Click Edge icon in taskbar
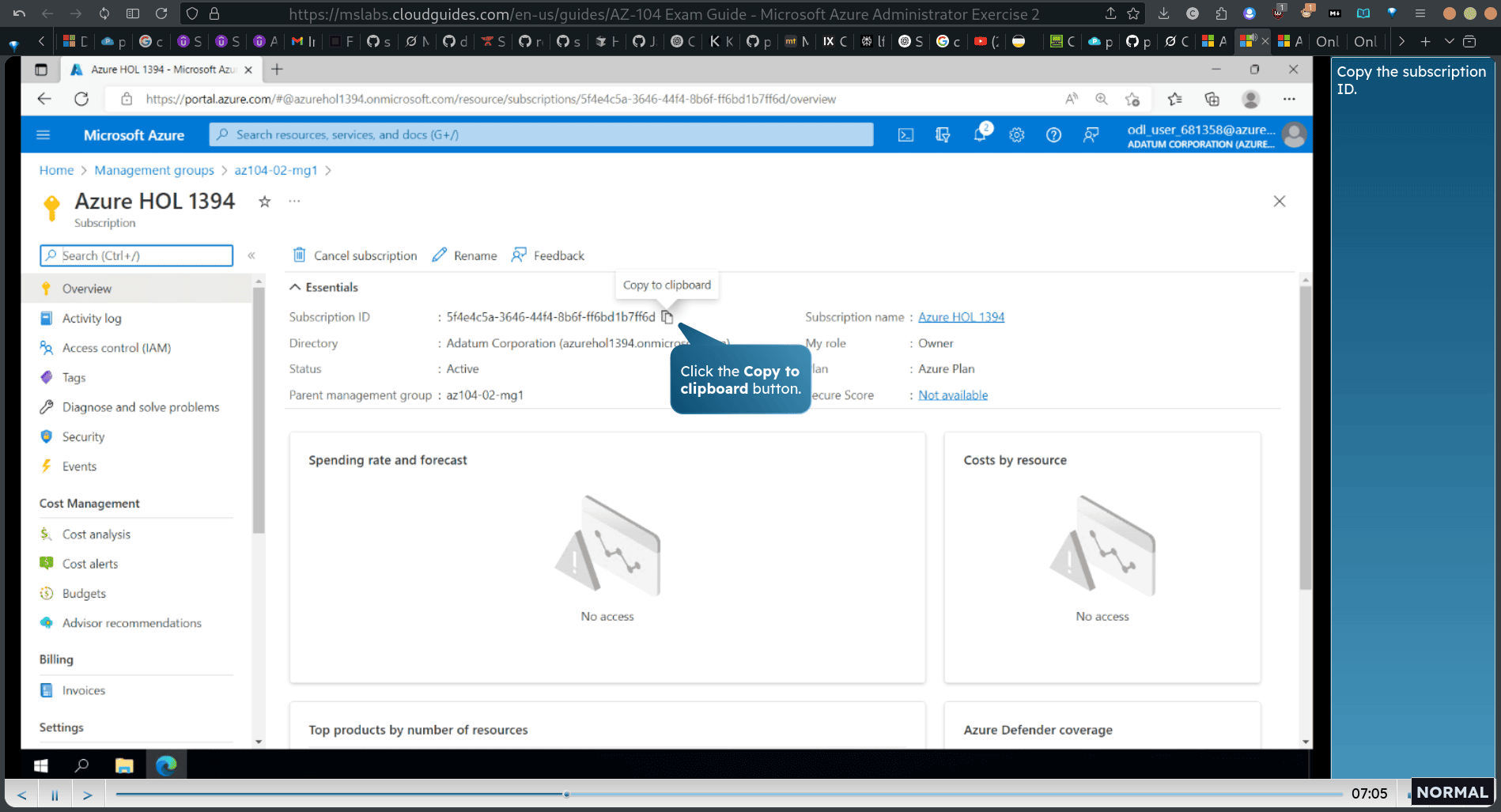The width and height of the screenshot is (1501, 812). point(166,765)
